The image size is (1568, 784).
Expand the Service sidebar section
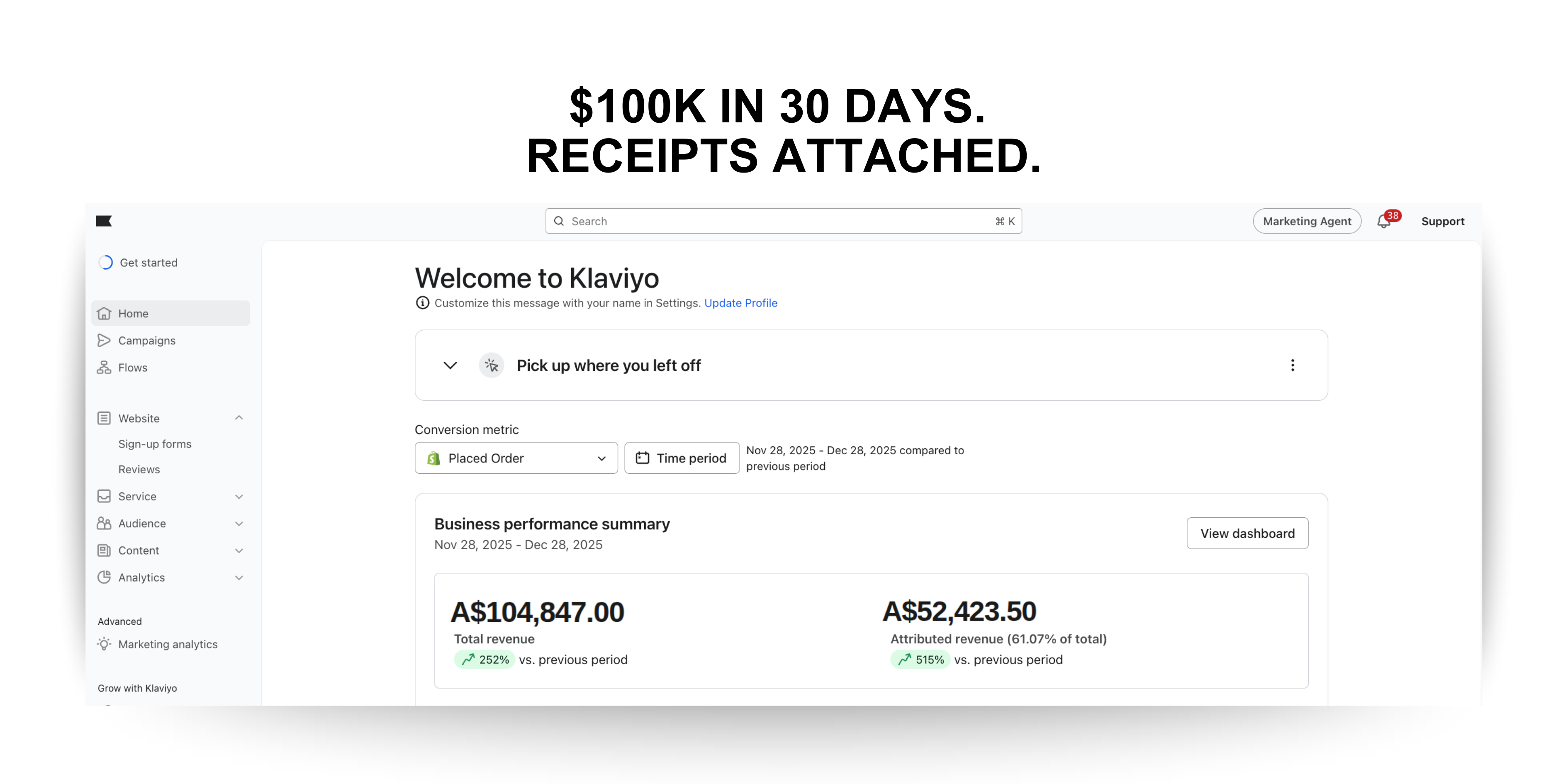click(239, 497)
